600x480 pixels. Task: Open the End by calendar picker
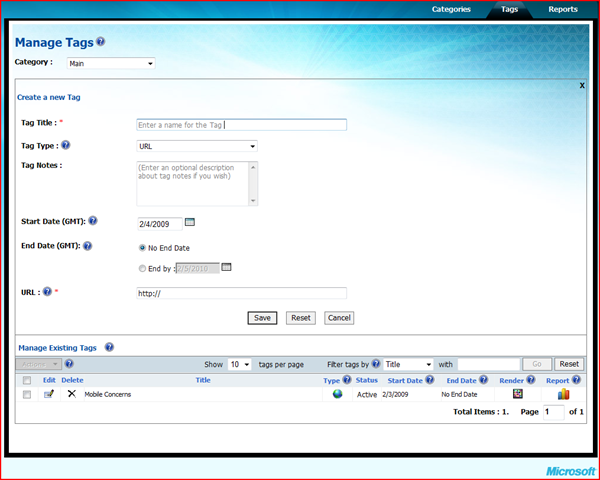click(x=227, y=267)
